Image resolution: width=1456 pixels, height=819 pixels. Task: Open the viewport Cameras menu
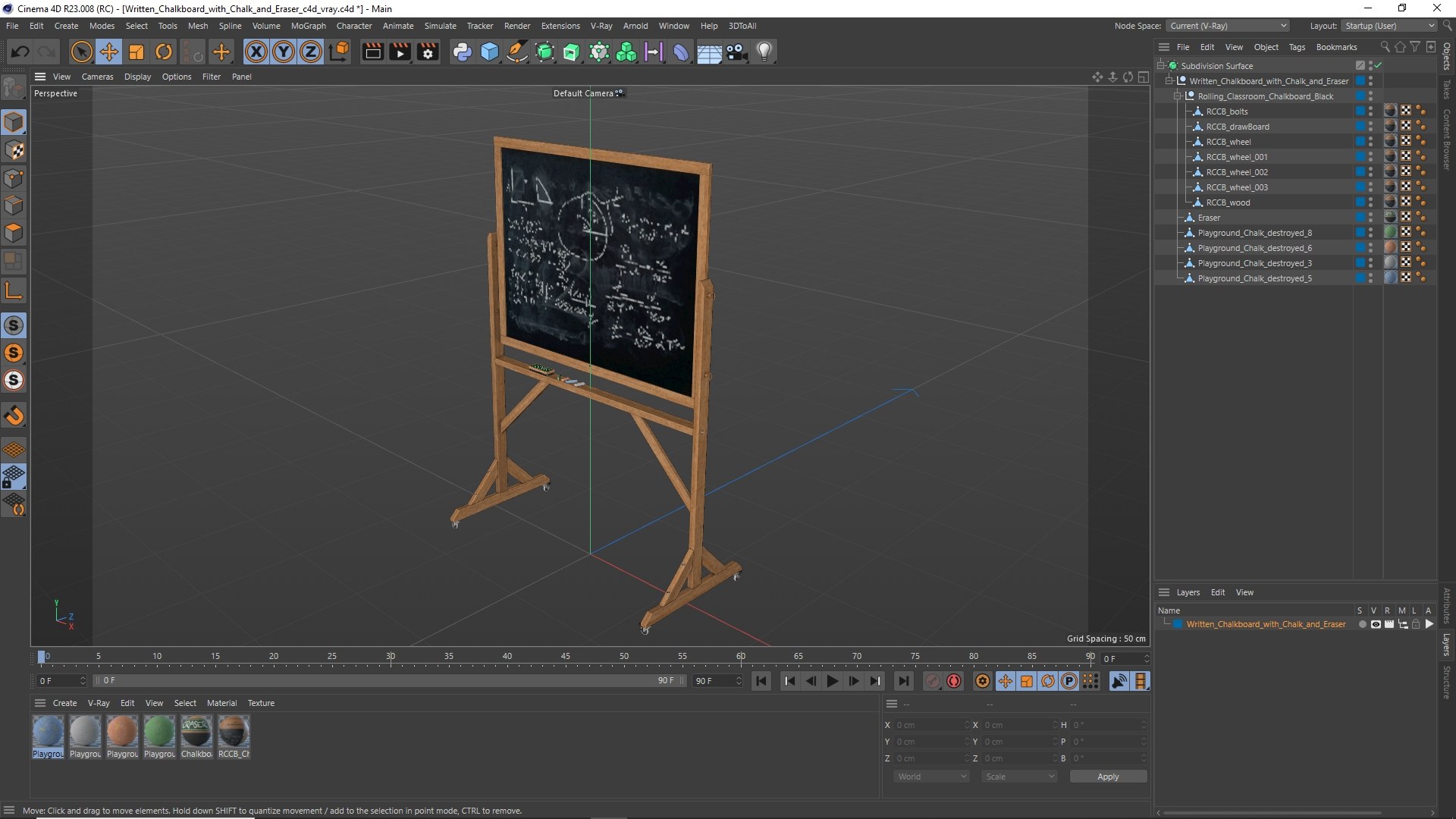tap(97, 77)
